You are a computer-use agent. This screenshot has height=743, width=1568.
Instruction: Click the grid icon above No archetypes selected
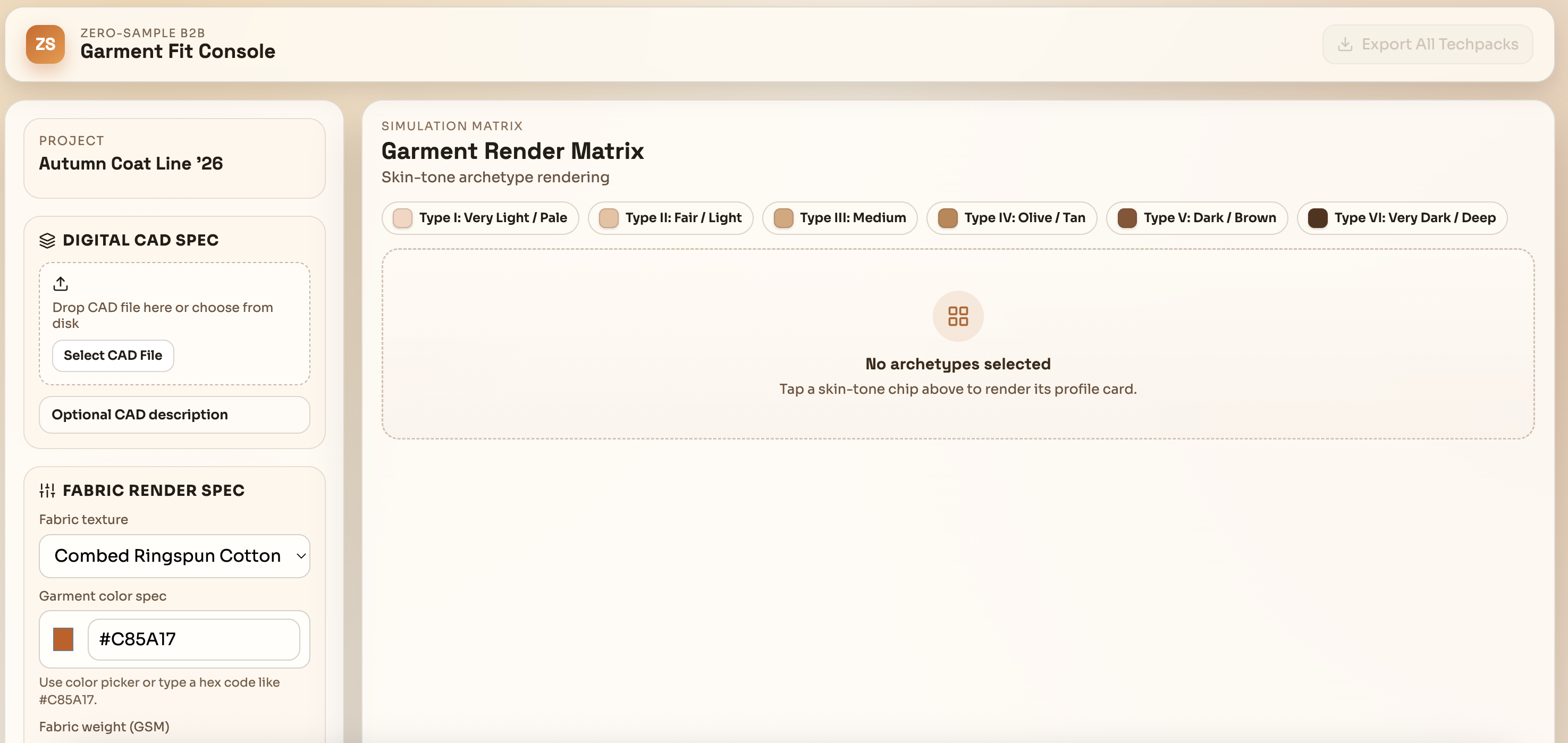click(x=958, y=316)
